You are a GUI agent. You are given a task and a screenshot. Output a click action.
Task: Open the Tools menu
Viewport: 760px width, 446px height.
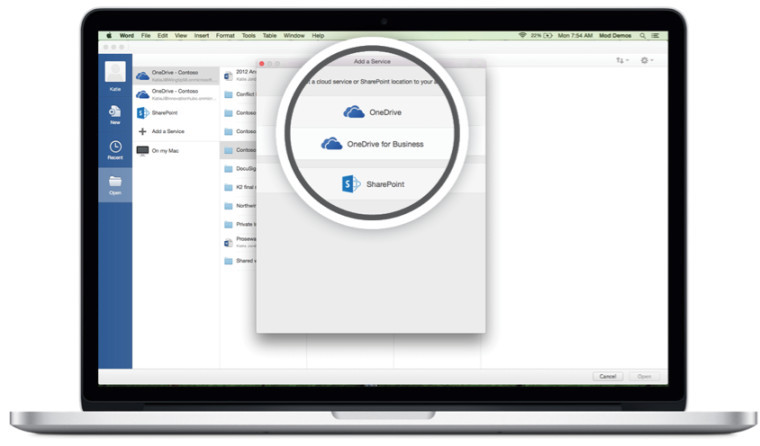[249, 35]
